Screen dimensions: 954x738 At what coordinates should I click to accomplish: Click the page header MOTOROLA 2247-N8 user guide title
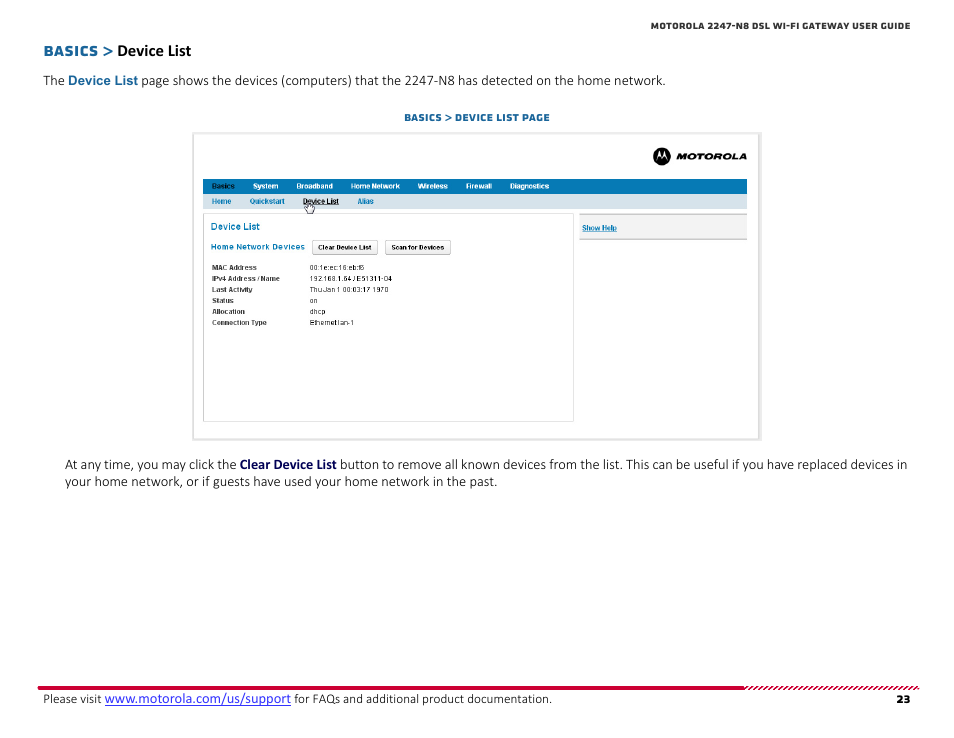pos(781,26)
